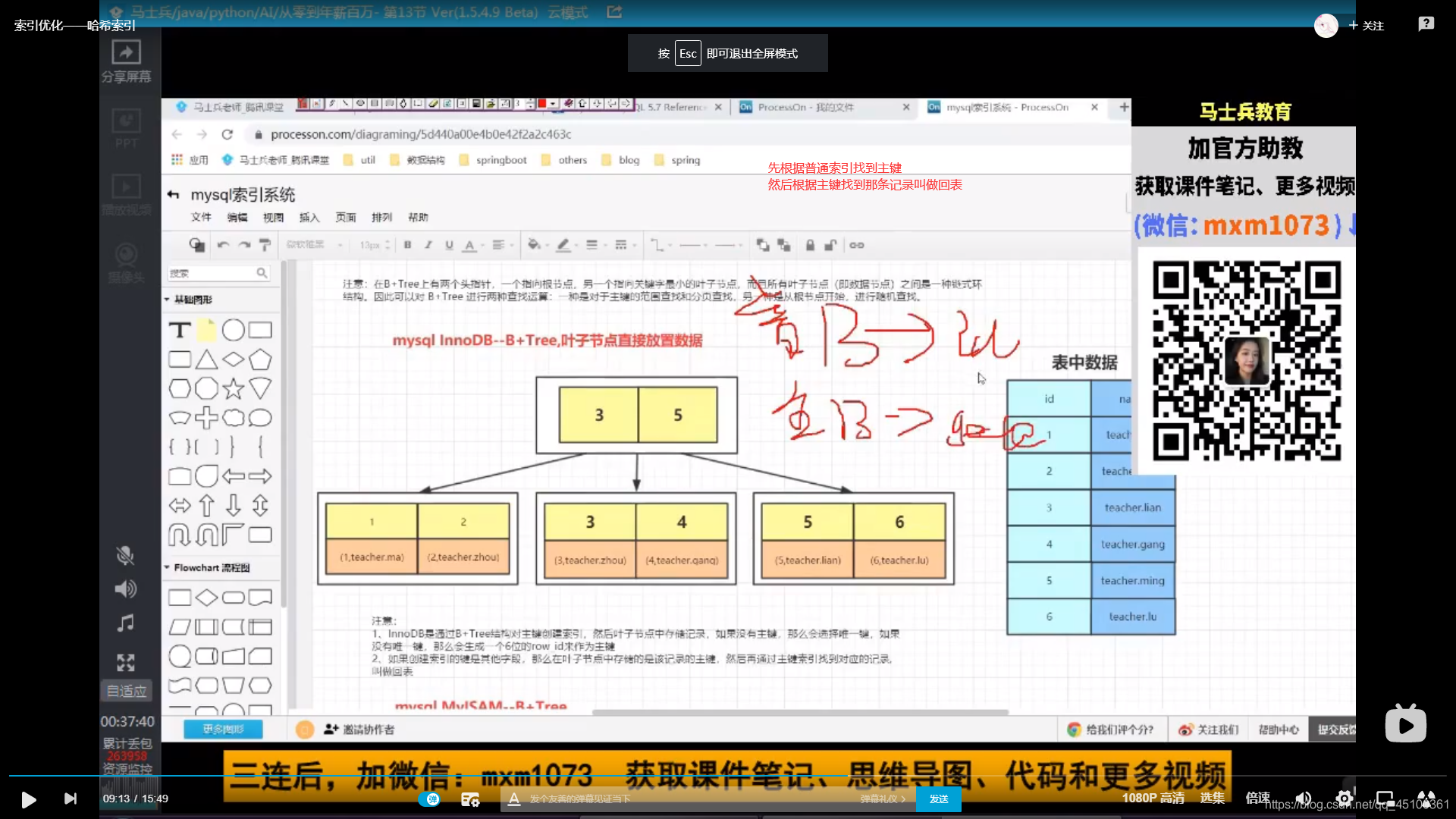Click the undo arrow in ProcessOn toolbar
Viewport: 1456px width, 819px height.
(x=223, y=245)
